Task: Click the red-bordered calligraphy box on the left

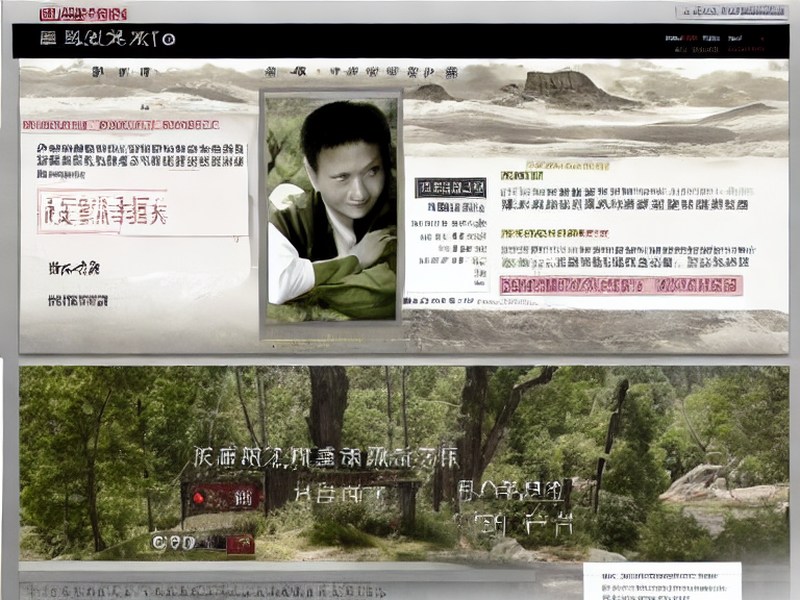Action: (x=103, y=211)
